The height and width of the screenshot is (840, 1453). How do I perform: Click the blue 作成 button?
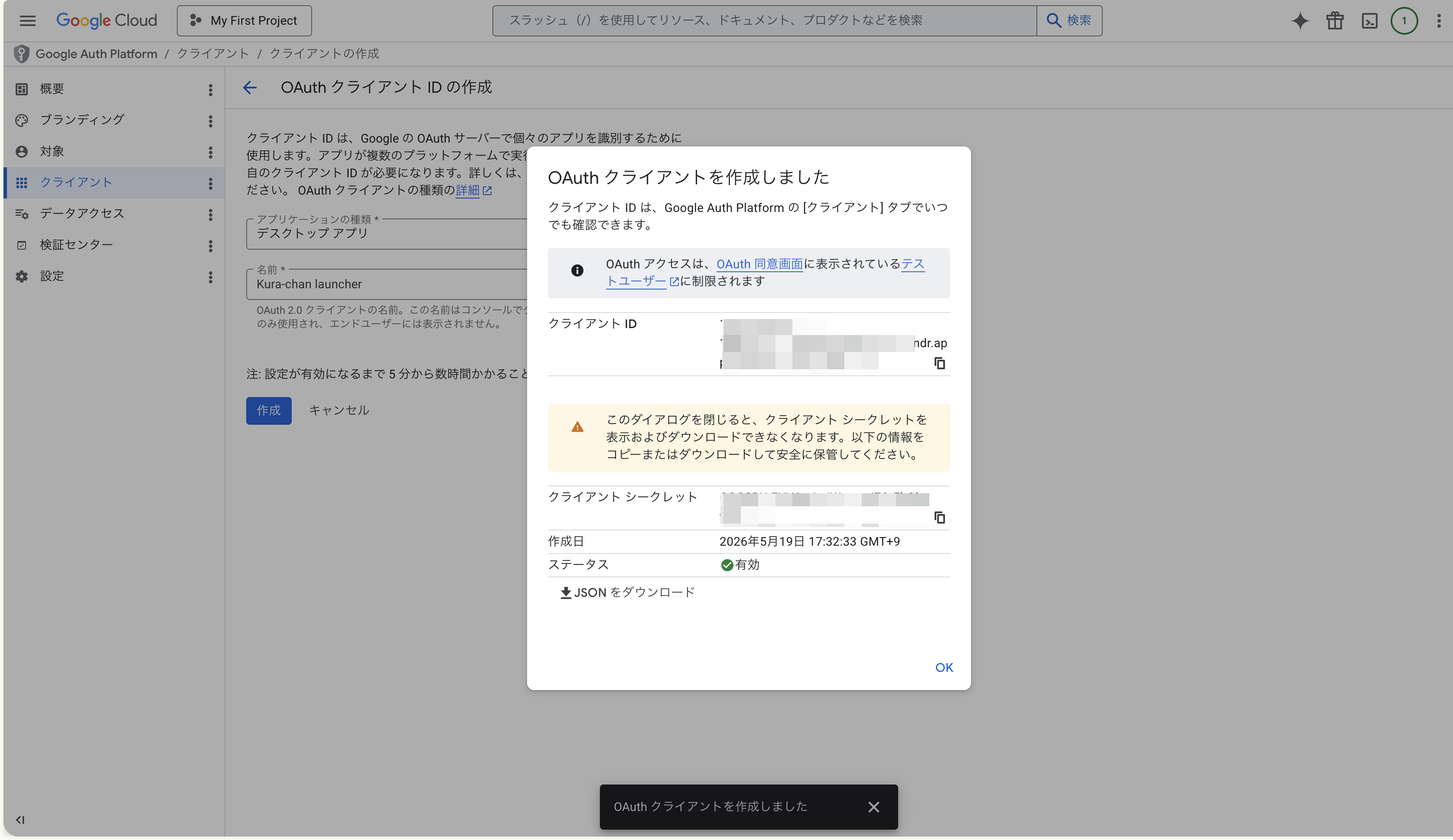269,410
